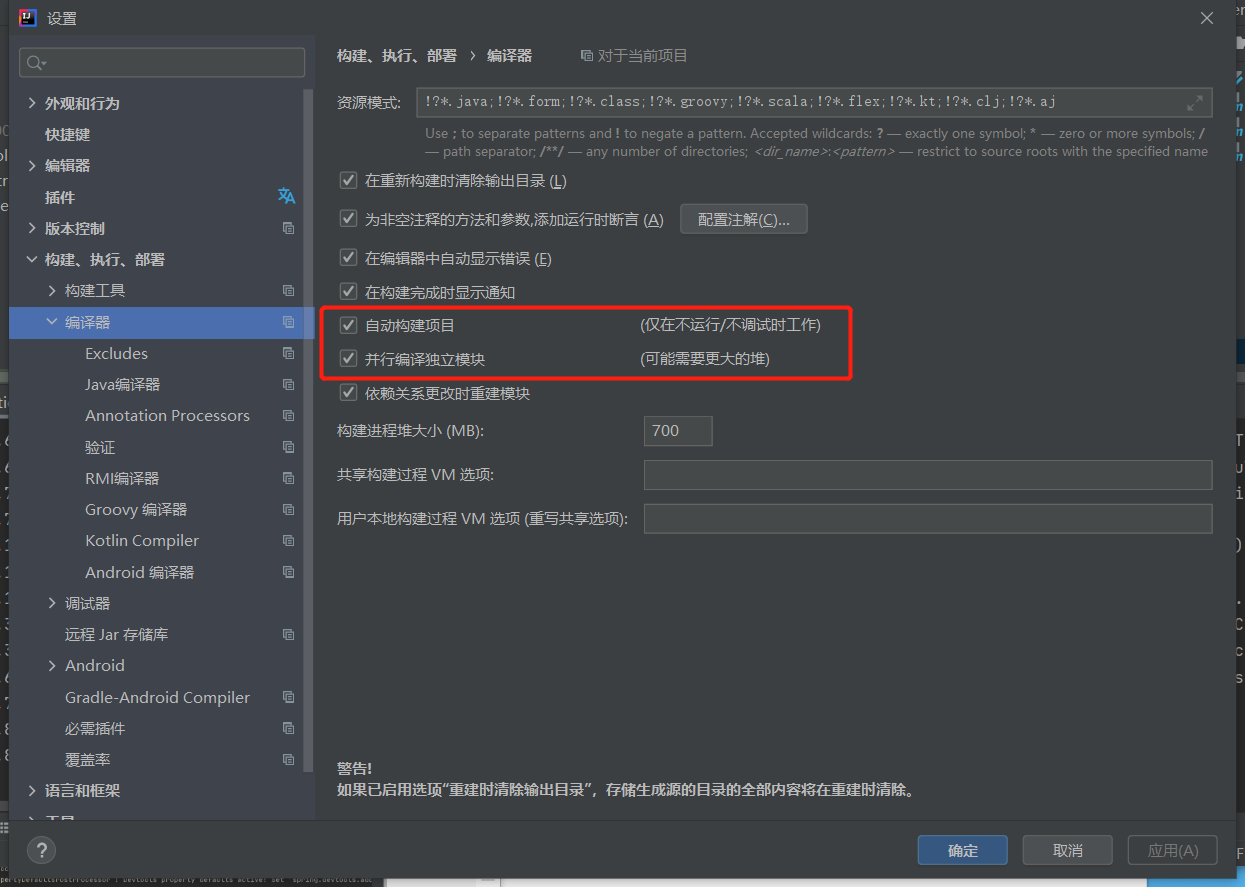Toggle 添加运行时断言 checkbox

point(348,219)
